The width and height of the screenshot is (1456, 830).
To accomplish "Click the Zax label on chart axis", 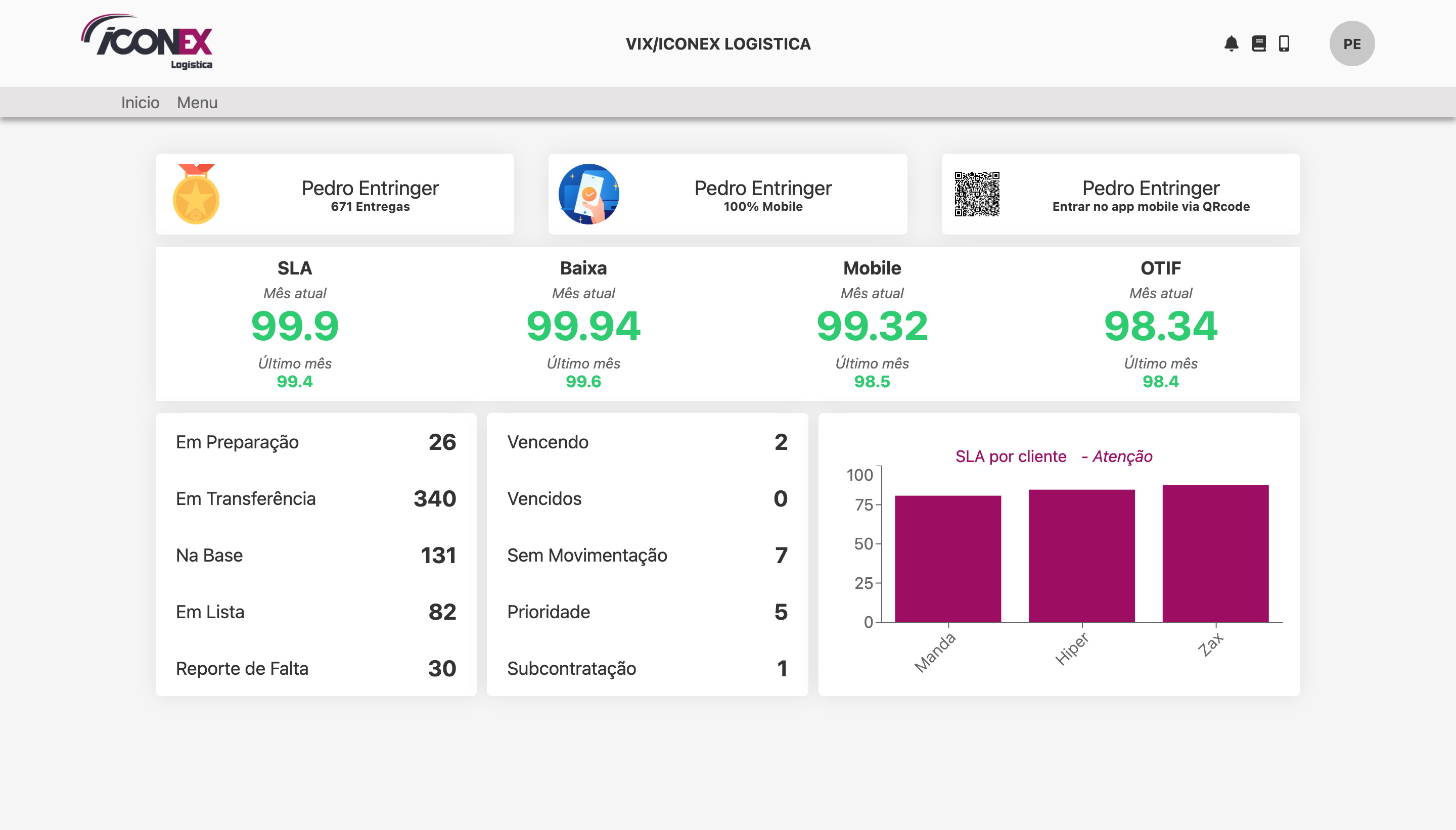I will (1210, 644).
